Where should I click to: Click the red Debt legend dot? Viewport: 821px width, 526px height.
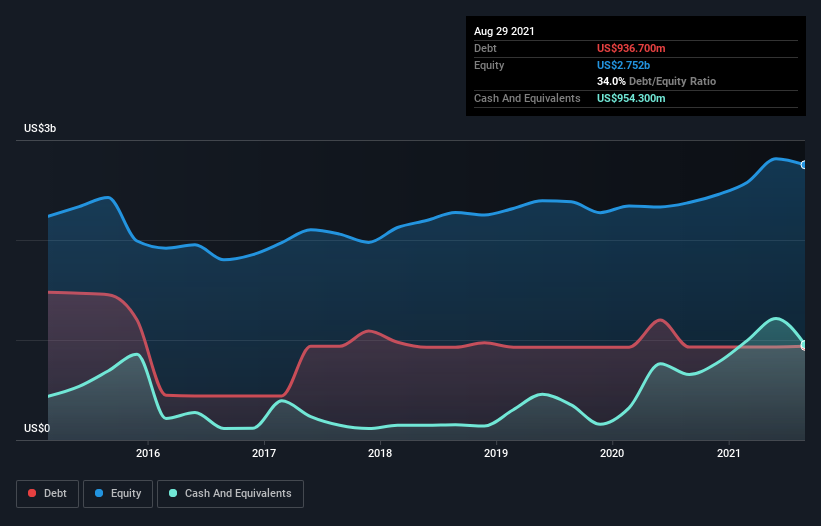click(x=32, y=493)
